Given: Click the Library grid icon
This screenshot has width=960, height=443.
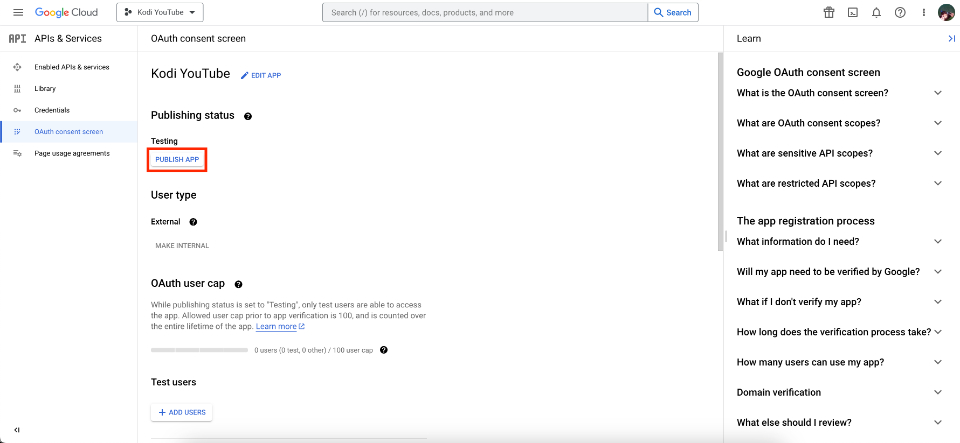Looking at the screenshot, I should click(x=17, y=89).
